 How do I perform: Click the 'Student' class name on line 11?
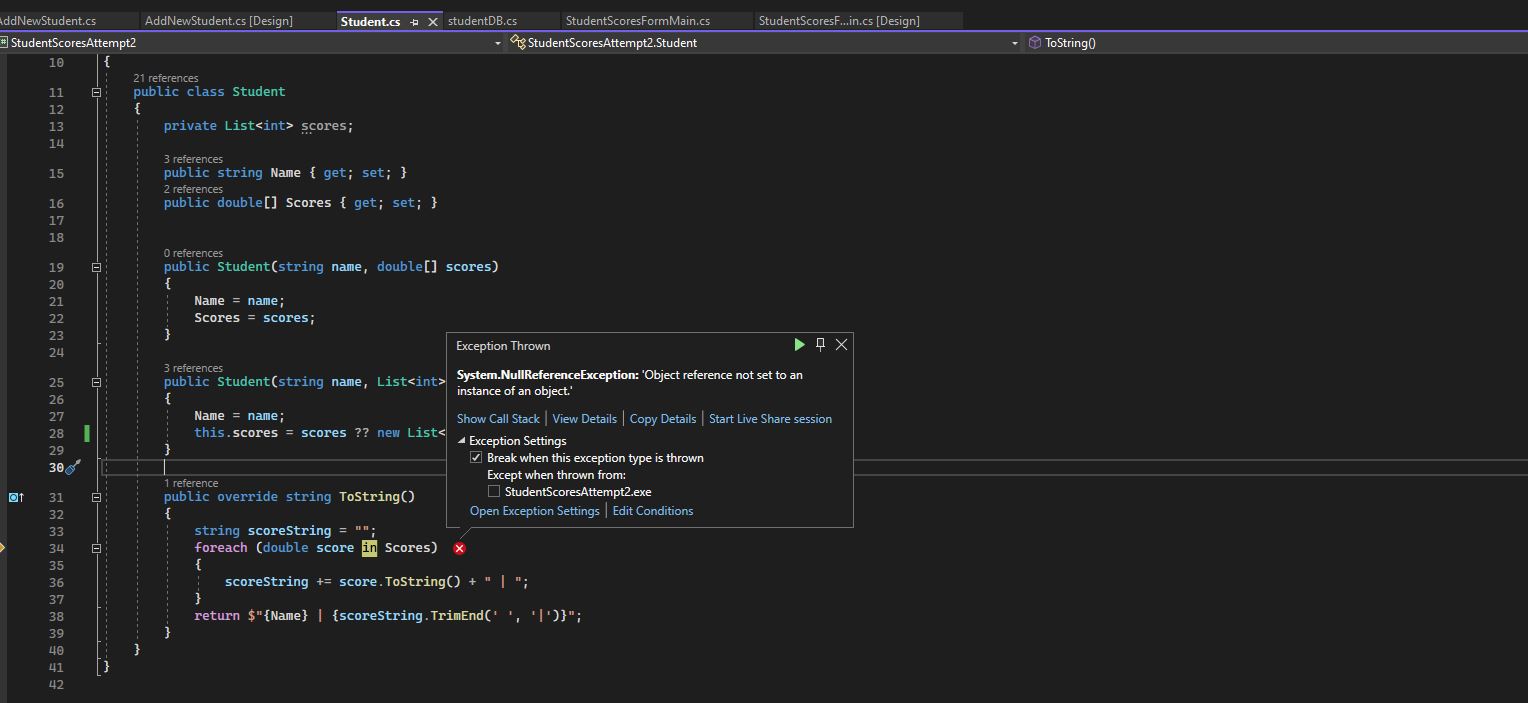(x=259, y=92)
